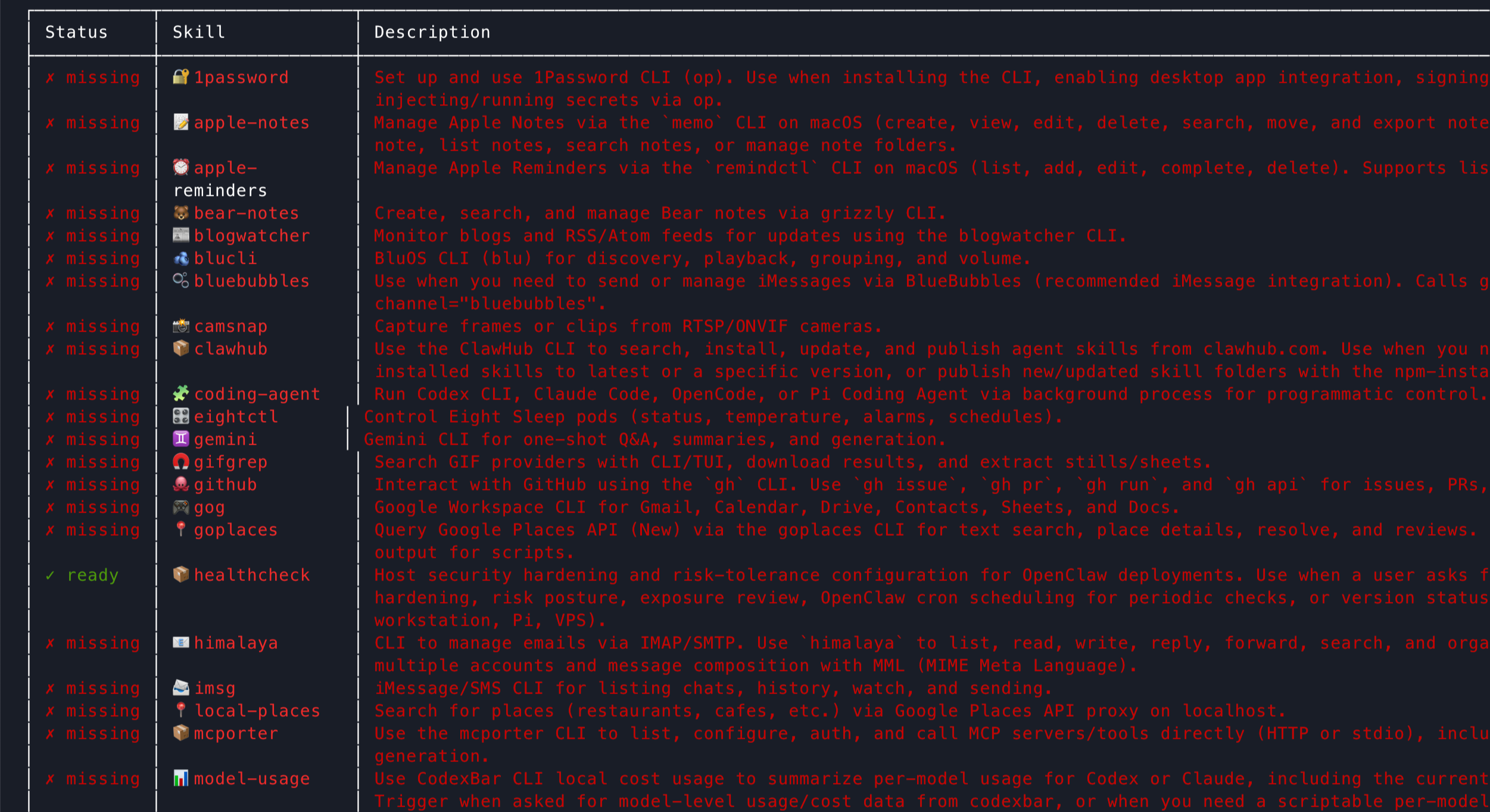Click the alarm clock icon for apple-reminders
The height and width of the screenshot is (812, 1490).
181,167
